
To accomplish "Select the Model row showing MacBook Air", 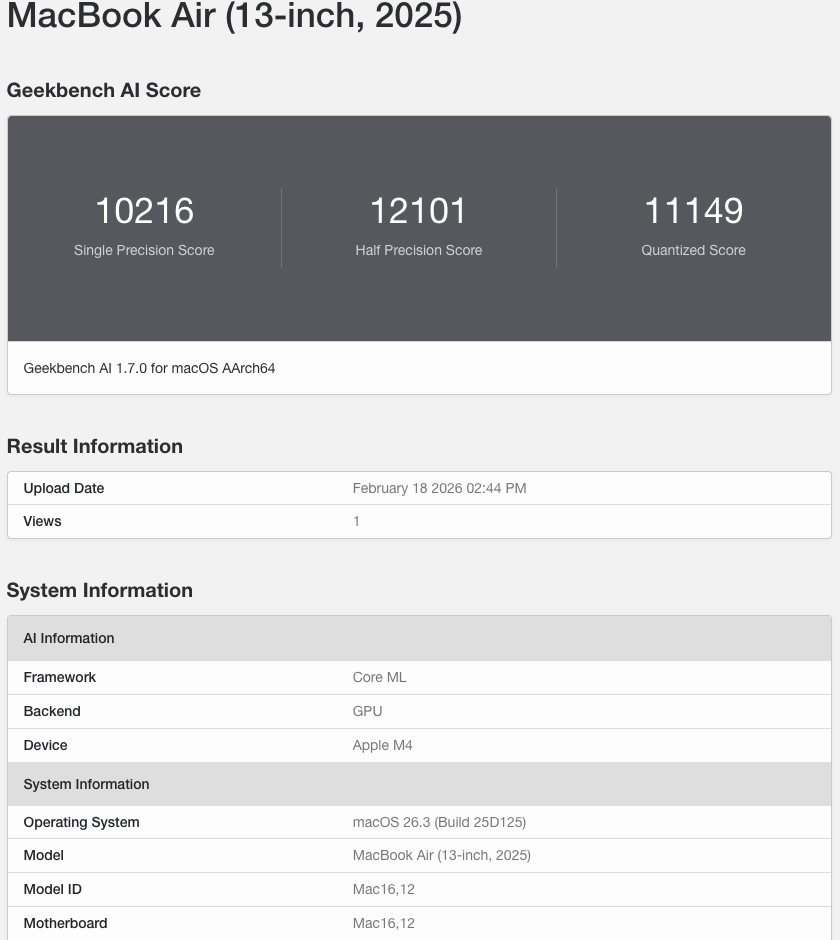I will 441,855.
